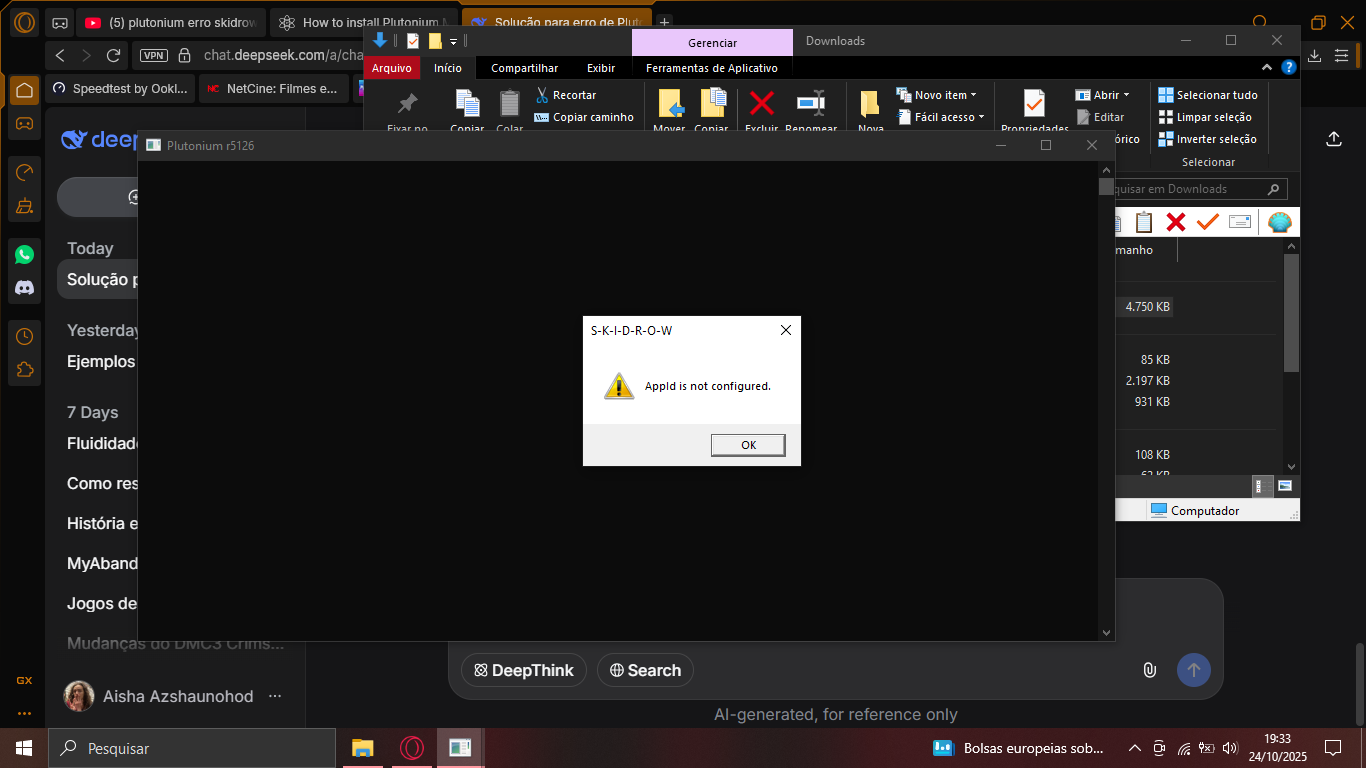Click OK in the S-K-I-D-R-O-W dialog
1366x768 pixels.
[x=748, y=445]
